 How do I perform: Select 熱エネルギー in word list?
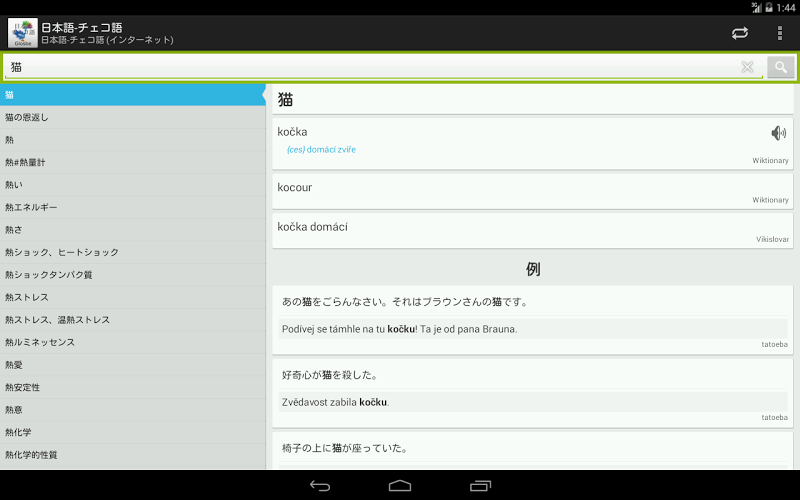(x=133, y=207)
